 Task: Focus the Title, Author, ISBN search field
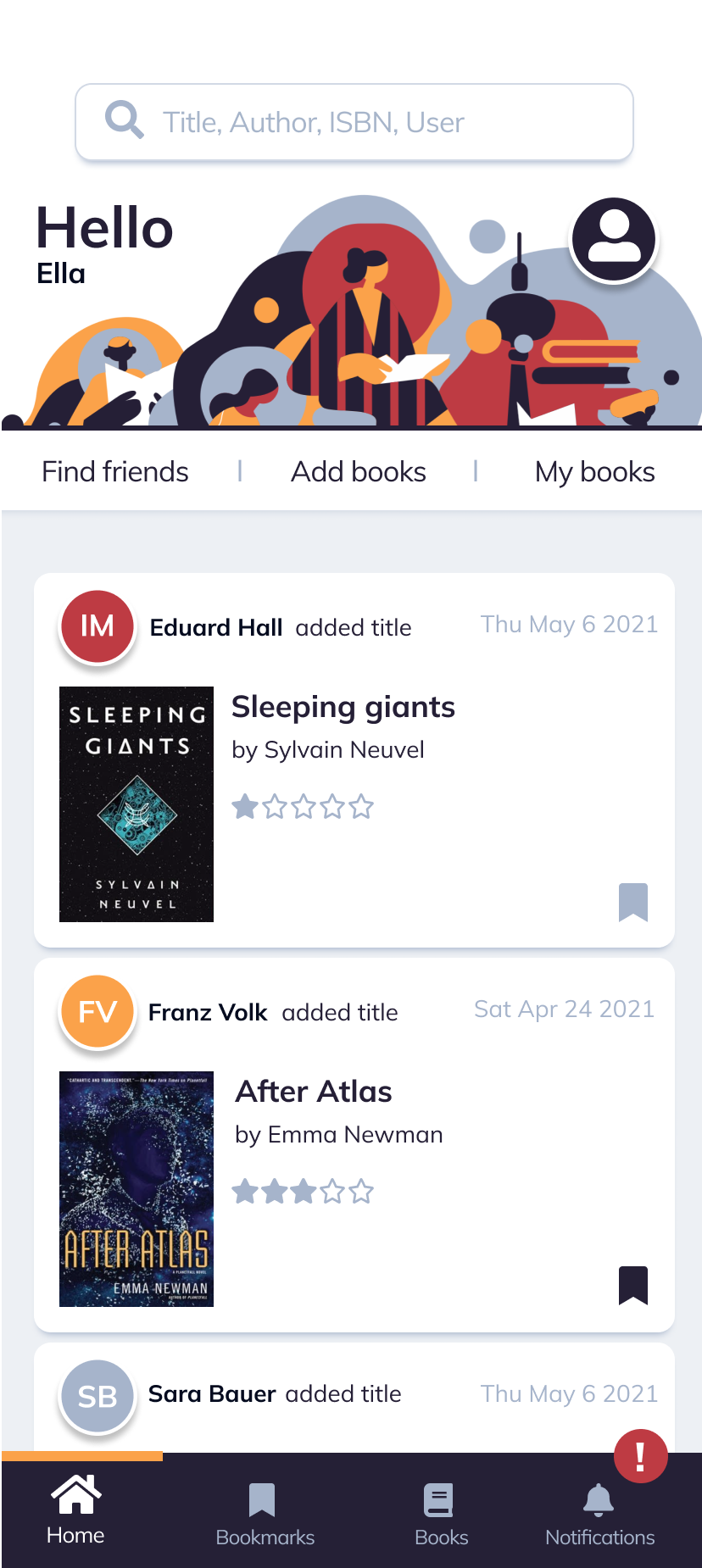point(354,122)
